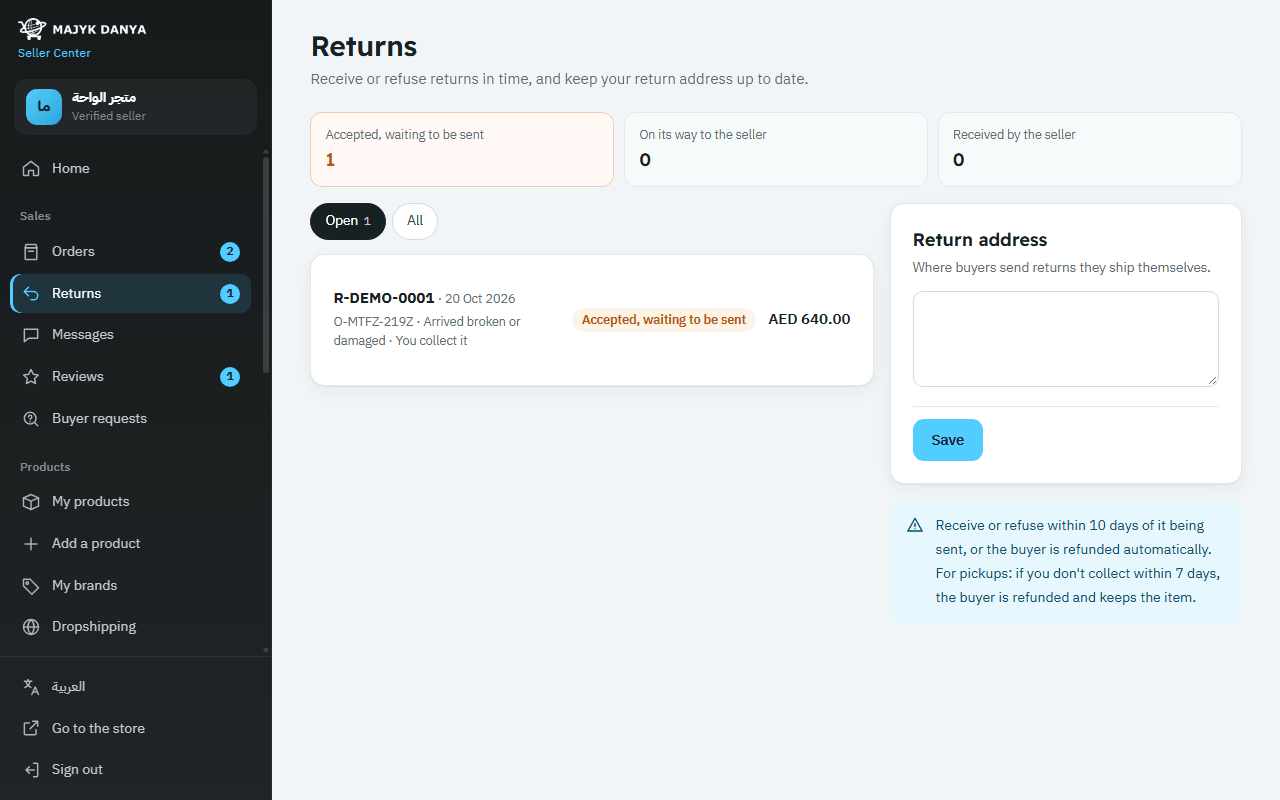Click Received by the seller card
This screenshot has height=800, width=1280.
1090,149
